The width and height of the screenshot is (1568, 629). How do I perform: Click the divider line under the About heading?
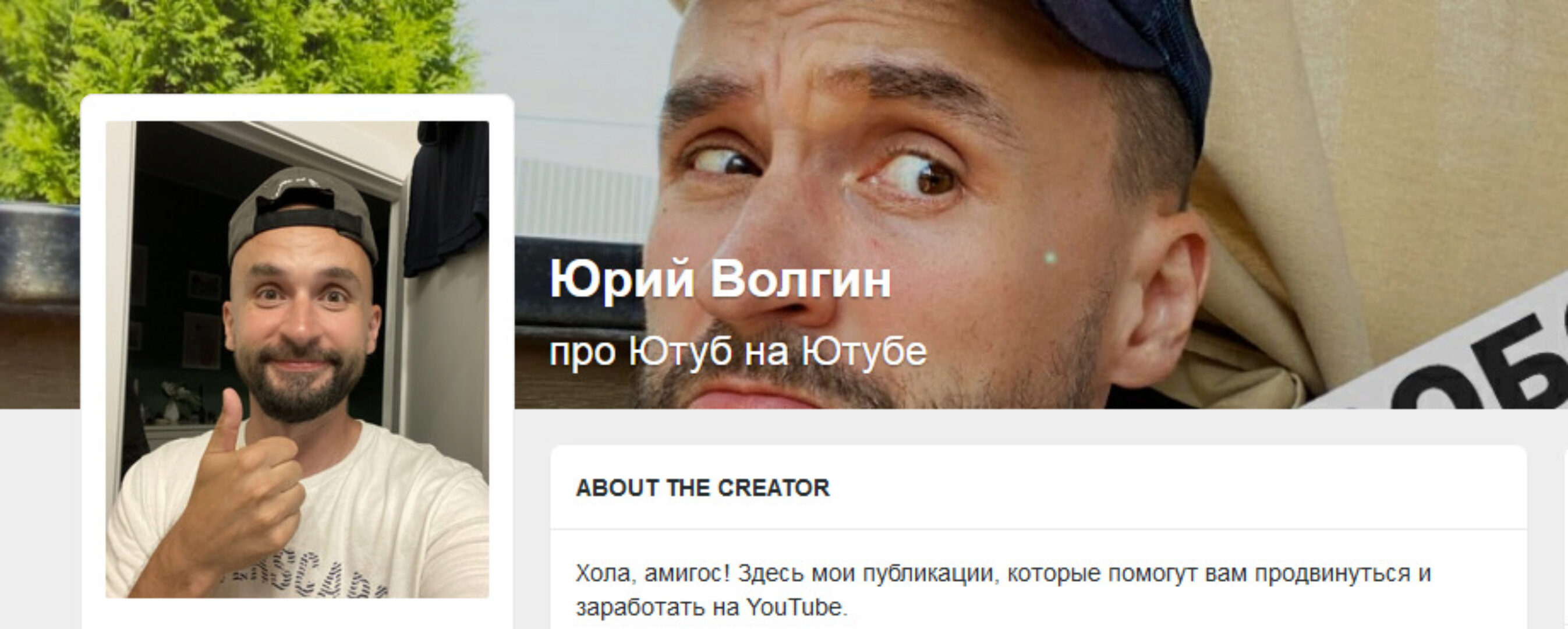pos(1038,529)
